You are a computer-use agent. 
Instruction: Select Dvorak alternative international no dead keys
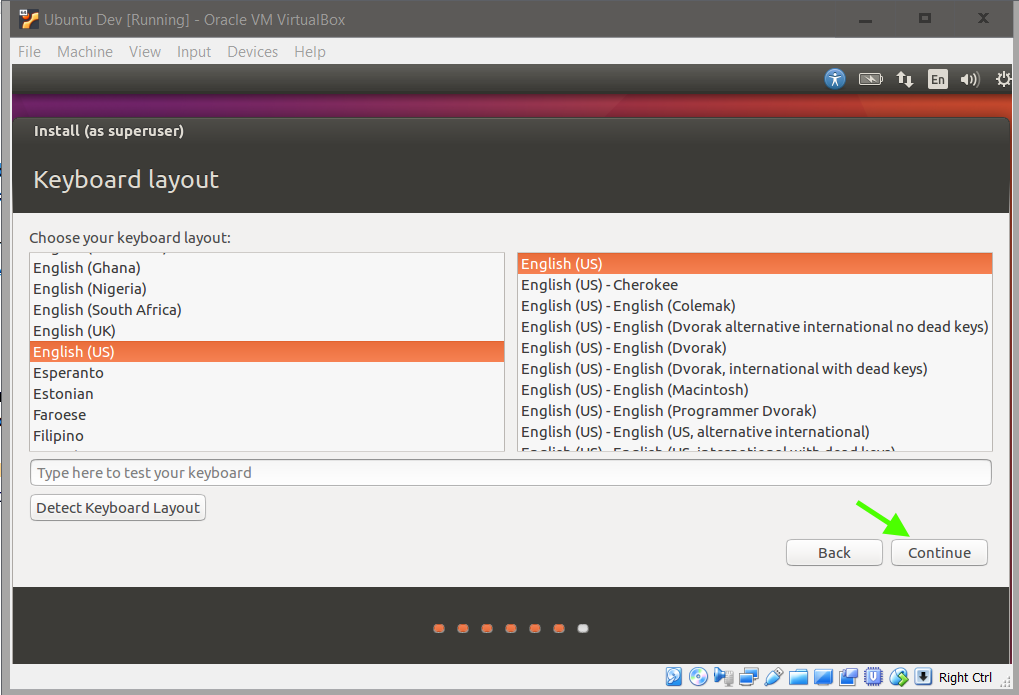point(755,327)
